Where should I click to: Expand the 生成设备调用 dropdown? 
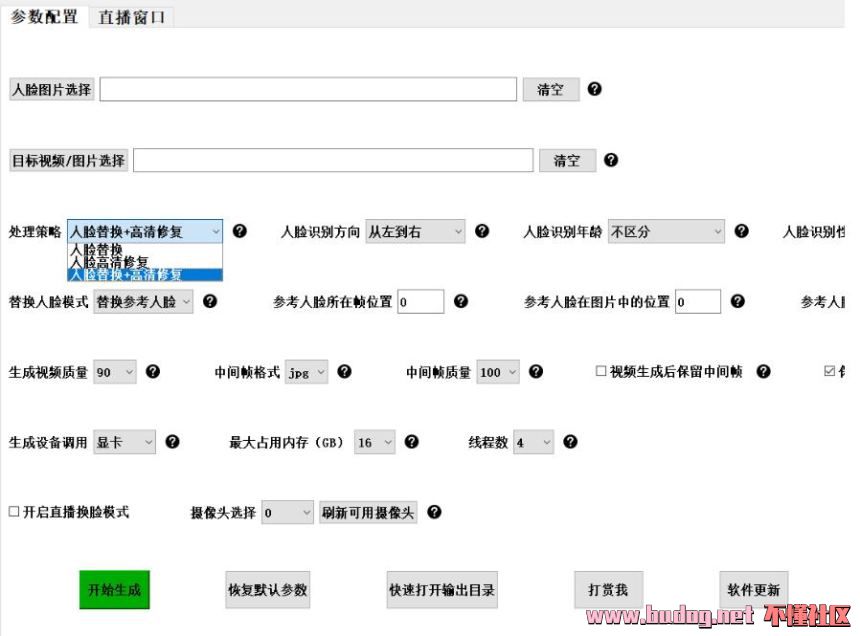125,442
